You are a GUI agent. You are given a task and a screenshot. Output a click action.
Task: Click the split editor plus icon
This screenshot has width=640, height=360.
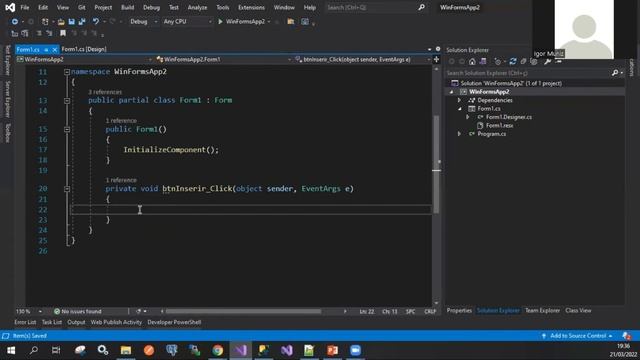(436, 60)
